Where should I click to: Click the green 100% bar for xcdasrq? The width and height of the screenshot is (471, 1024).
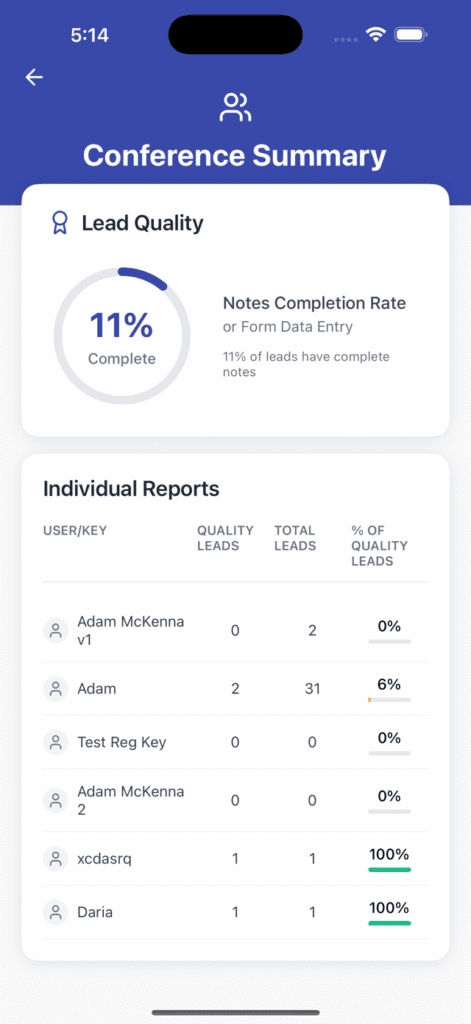pyautogui.click(x=389, y=869)
